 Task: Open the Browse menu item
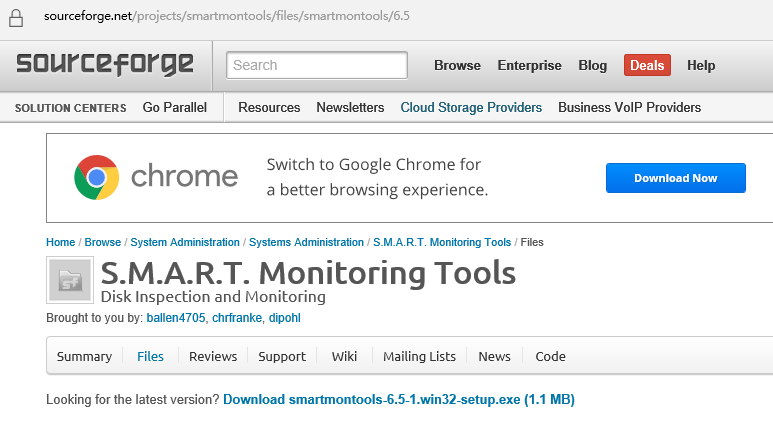(457, 66)
